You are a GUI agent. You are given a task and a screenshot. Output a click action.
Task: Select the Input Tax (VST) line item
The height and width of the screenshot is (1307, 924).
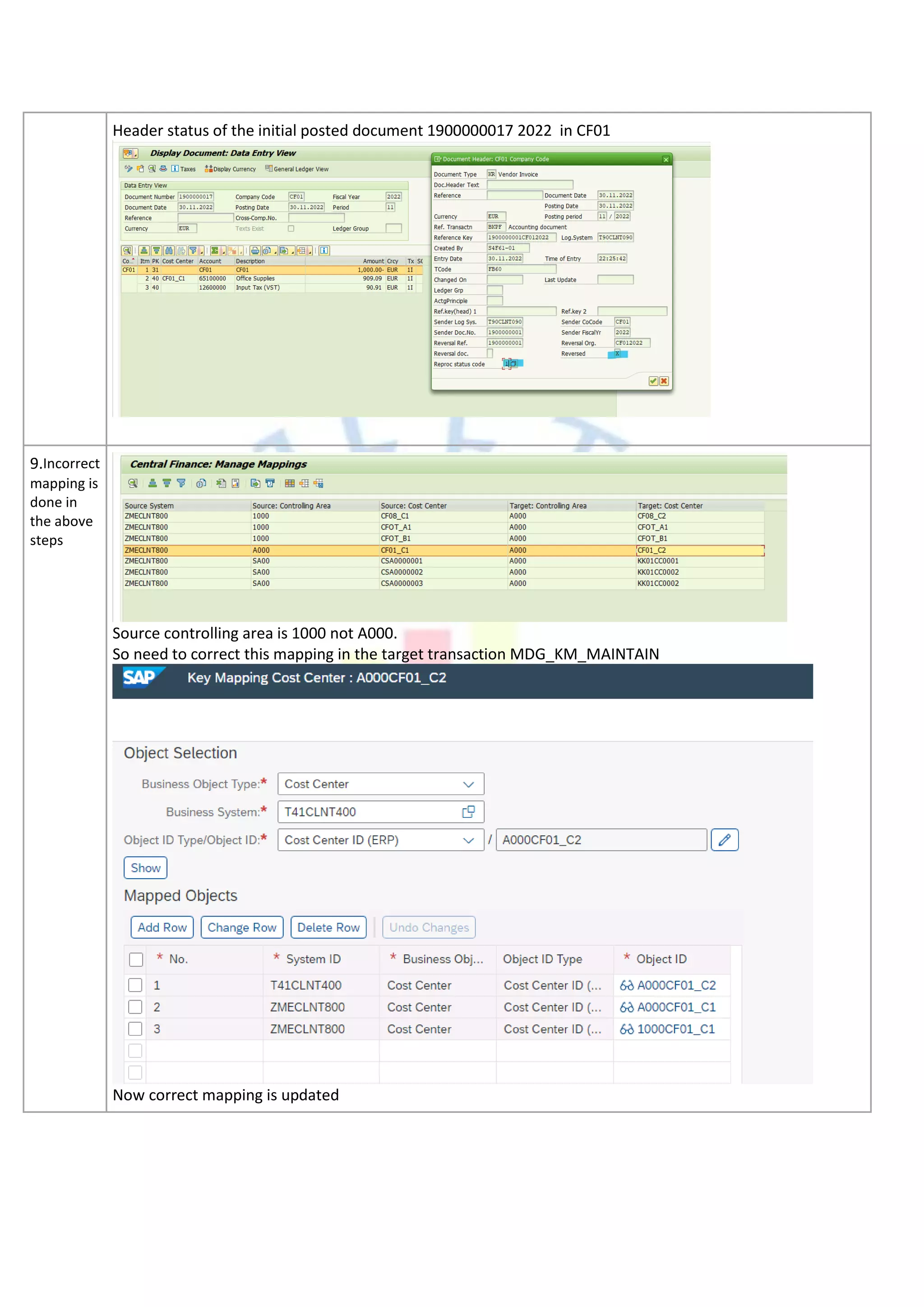272,287
